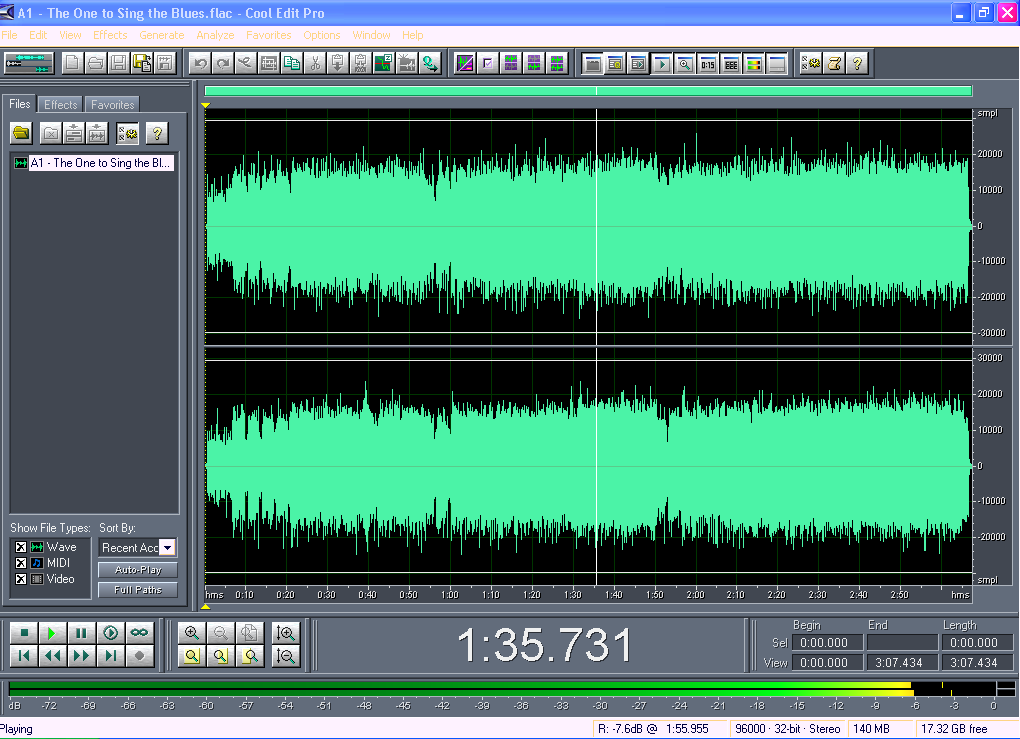Click the Undo arrow icon
1020x739 pixels.
point(200,63)
